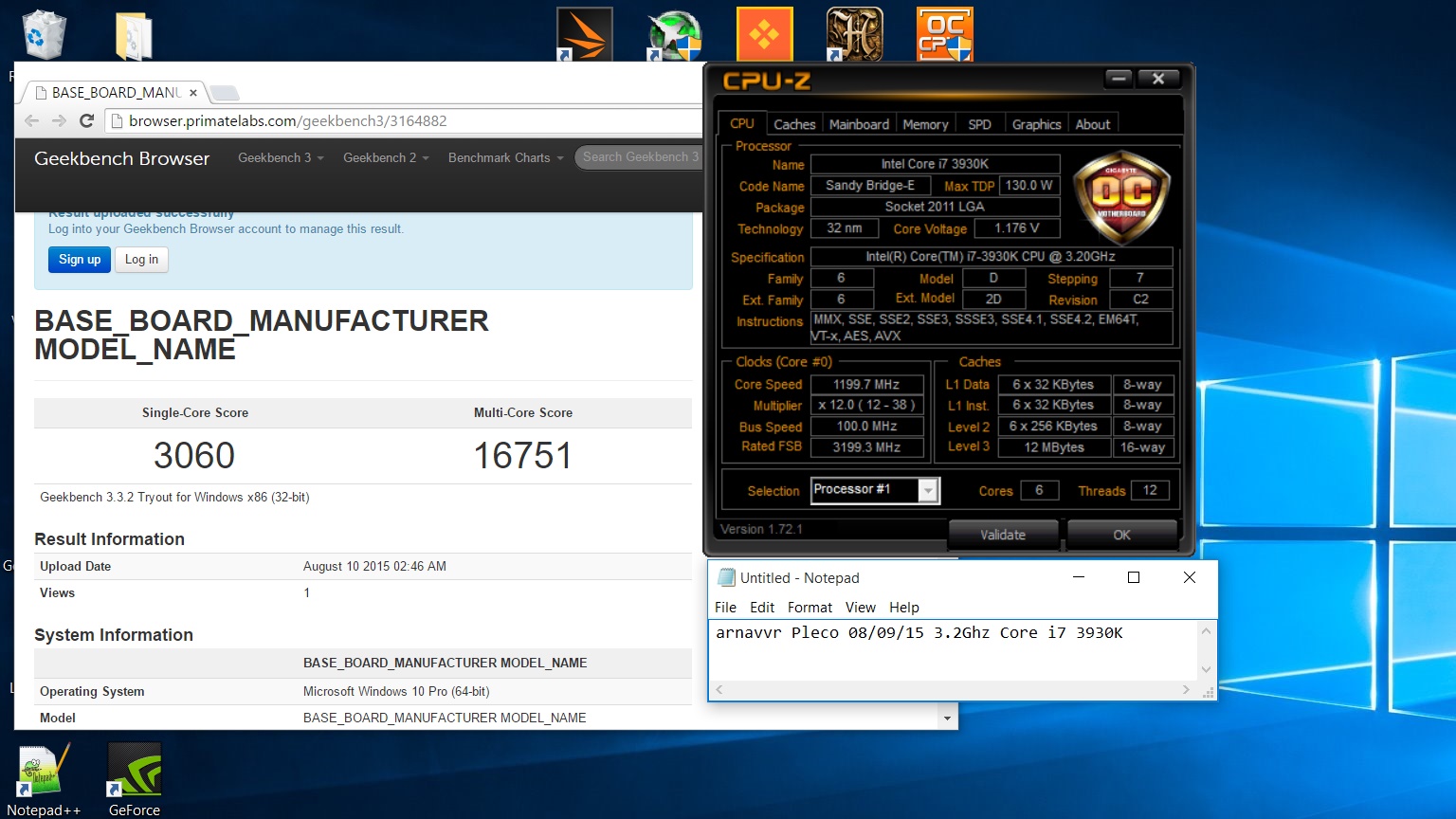Launch the OC CPU desktop shortcut
The height and width of the screenshot is (819, 1456).
(x=944, y=34)
